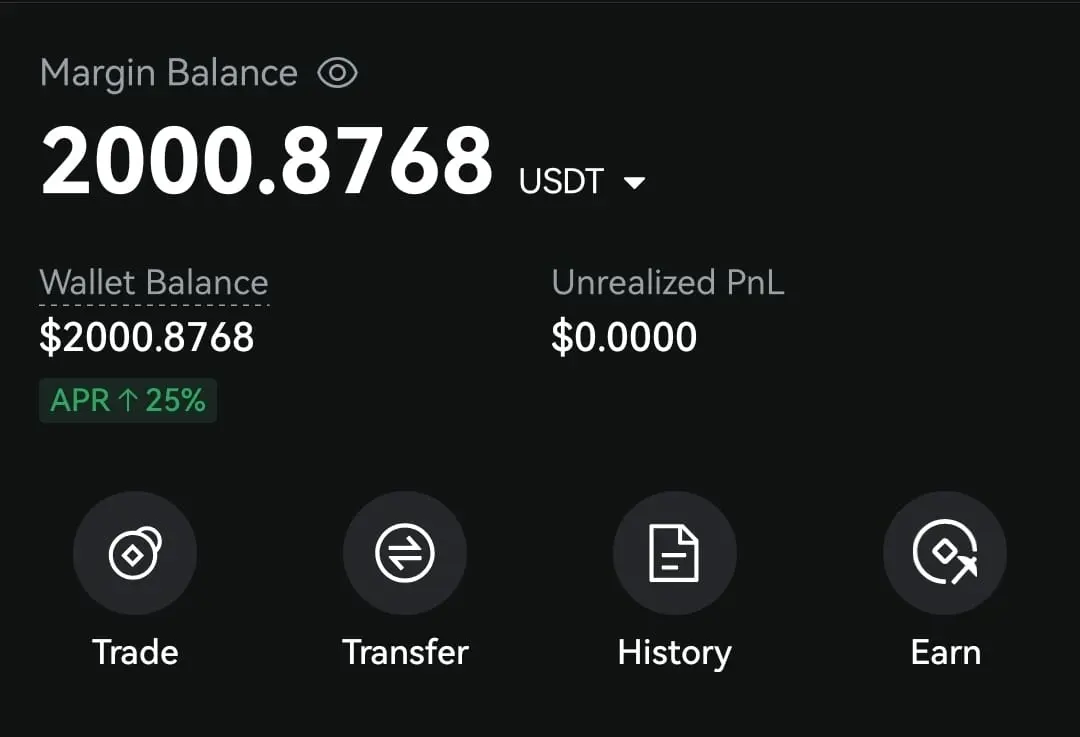Select the USDT currency label
Screen dimensions: 1080x737
coord(561,181)
